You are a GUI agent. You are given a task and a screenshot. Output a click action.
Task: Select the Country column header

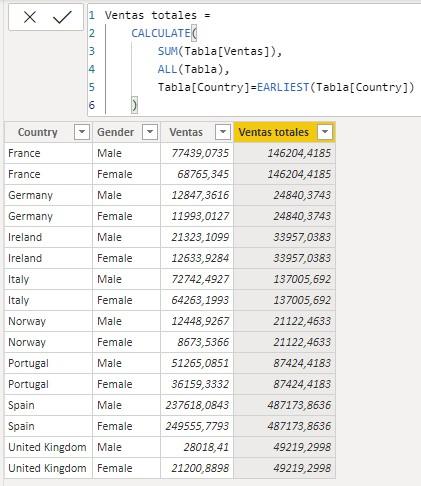[38, 132]
